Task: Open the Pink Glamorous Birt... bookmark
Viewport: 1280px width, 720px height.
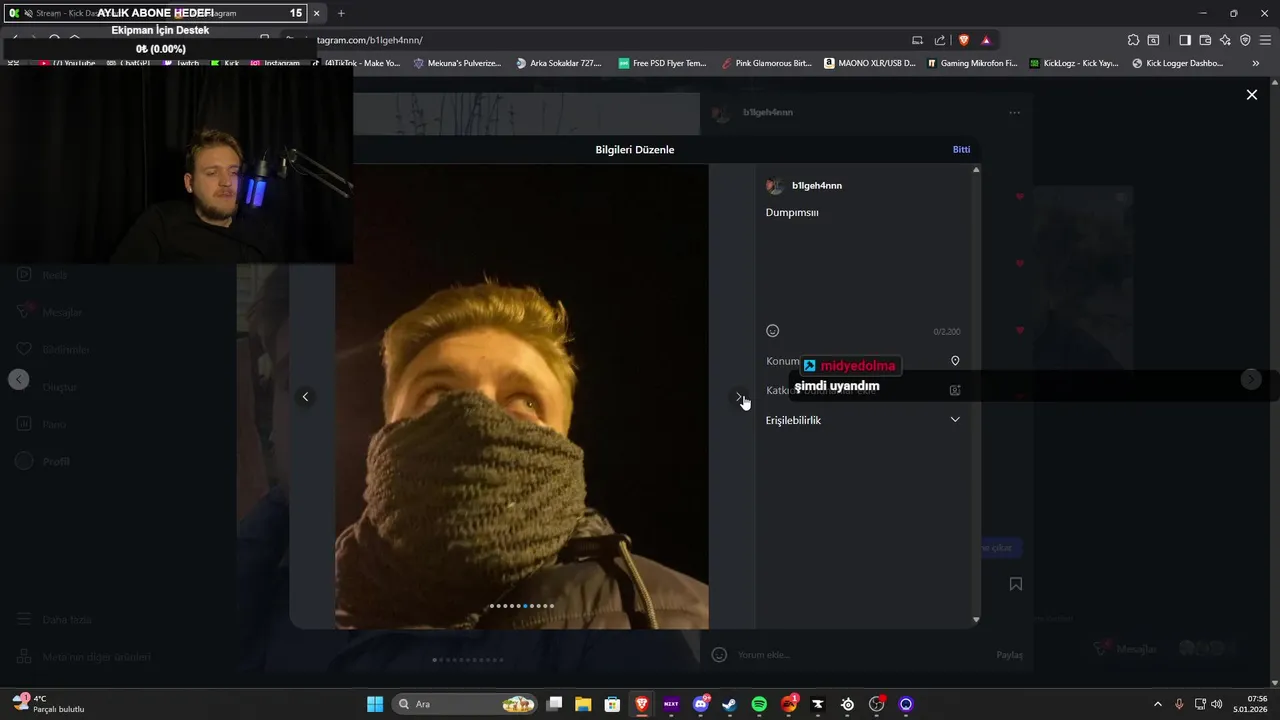Action: pos(766,63)
